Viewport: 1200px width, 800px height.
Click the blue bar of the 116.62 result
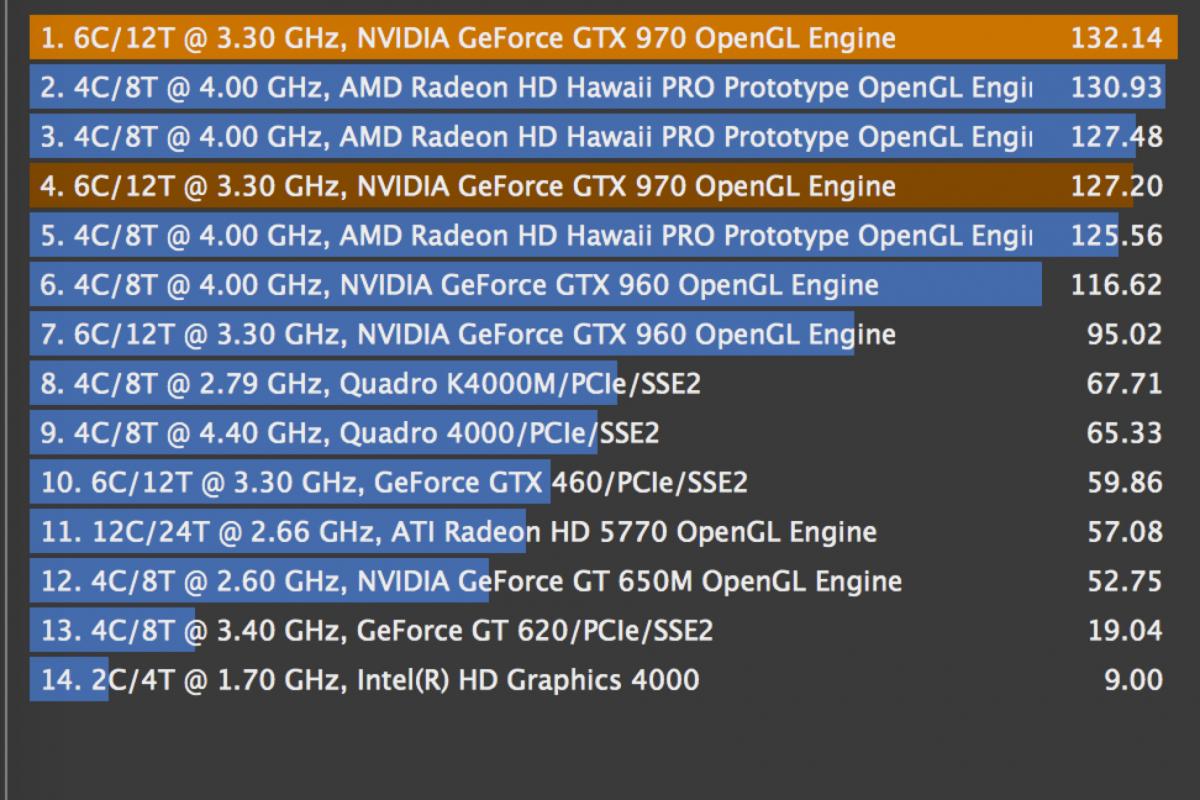tap(536, 285)
